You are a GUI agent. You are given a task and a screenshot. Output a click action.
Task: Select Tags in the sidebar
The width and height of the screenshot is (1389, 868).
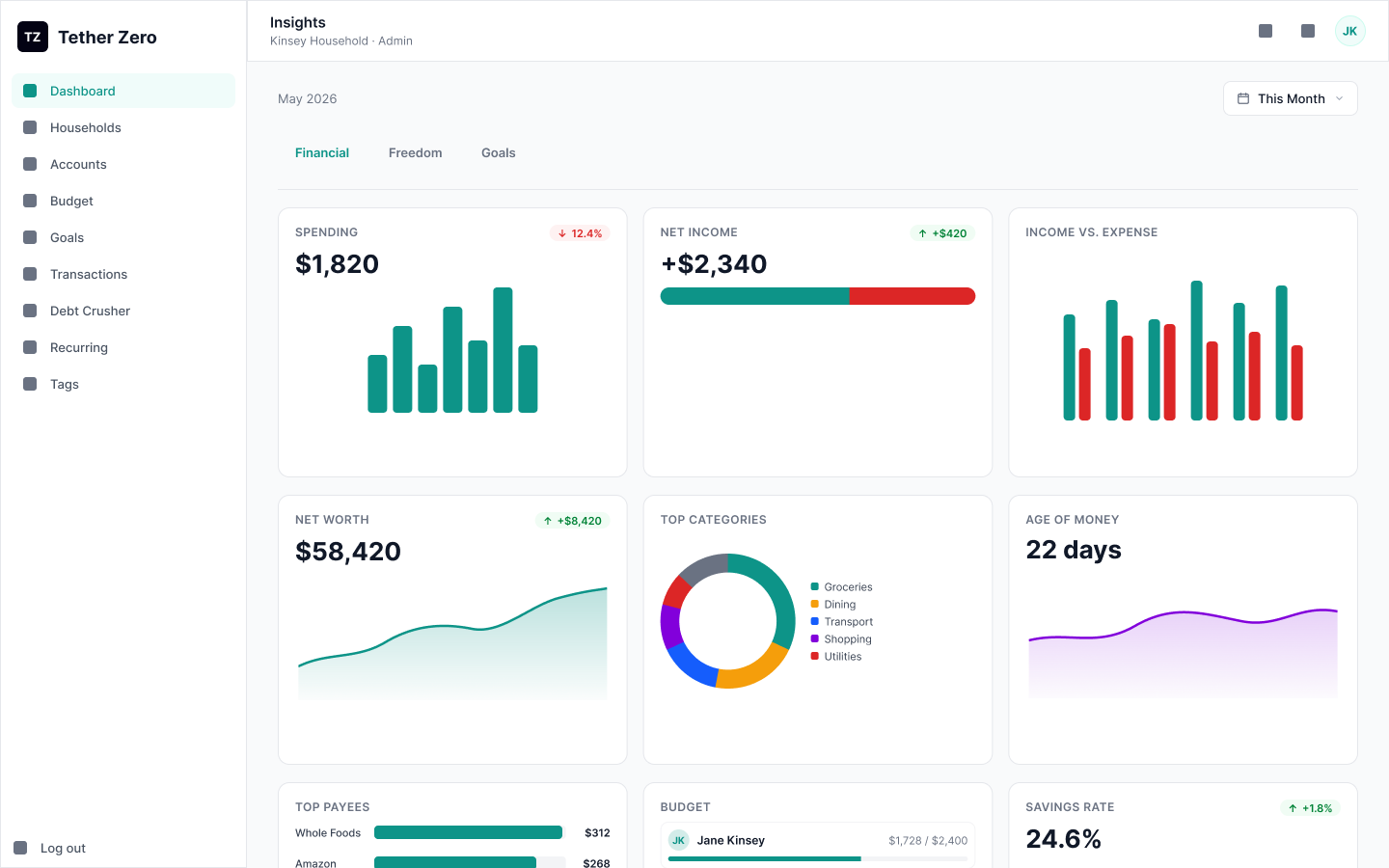coord(123,384)
